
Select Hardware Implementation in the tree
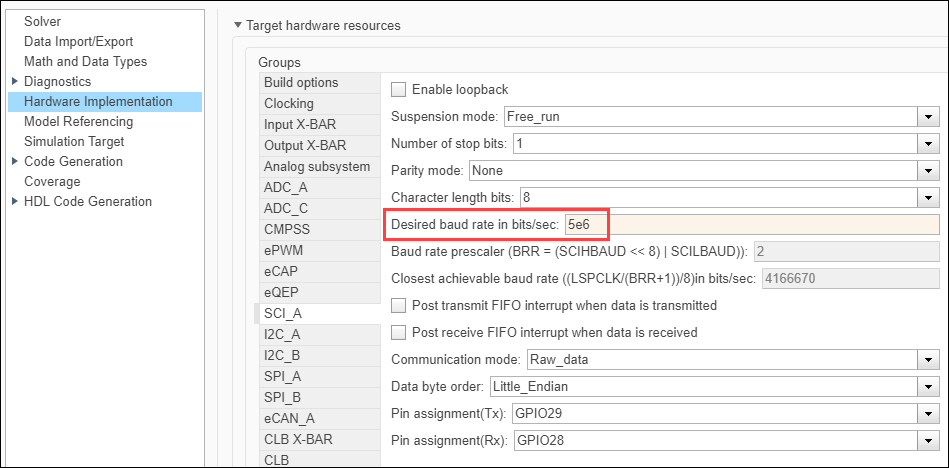98,101
